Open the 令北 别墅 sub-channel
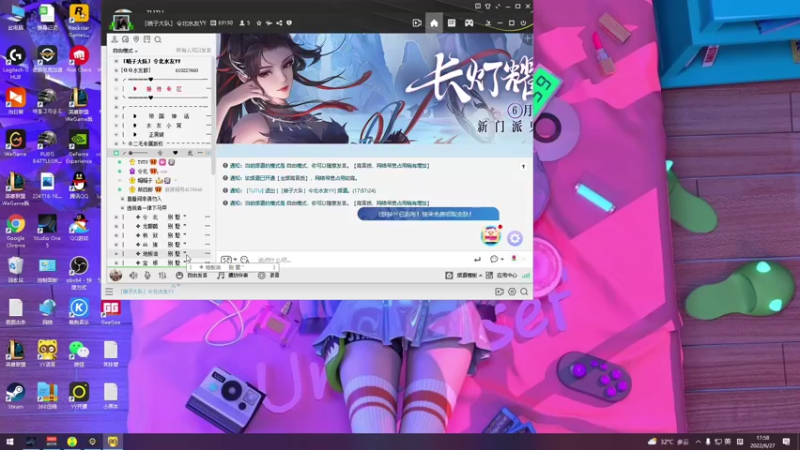Screen dimensions: 800x450 [162, 217]
